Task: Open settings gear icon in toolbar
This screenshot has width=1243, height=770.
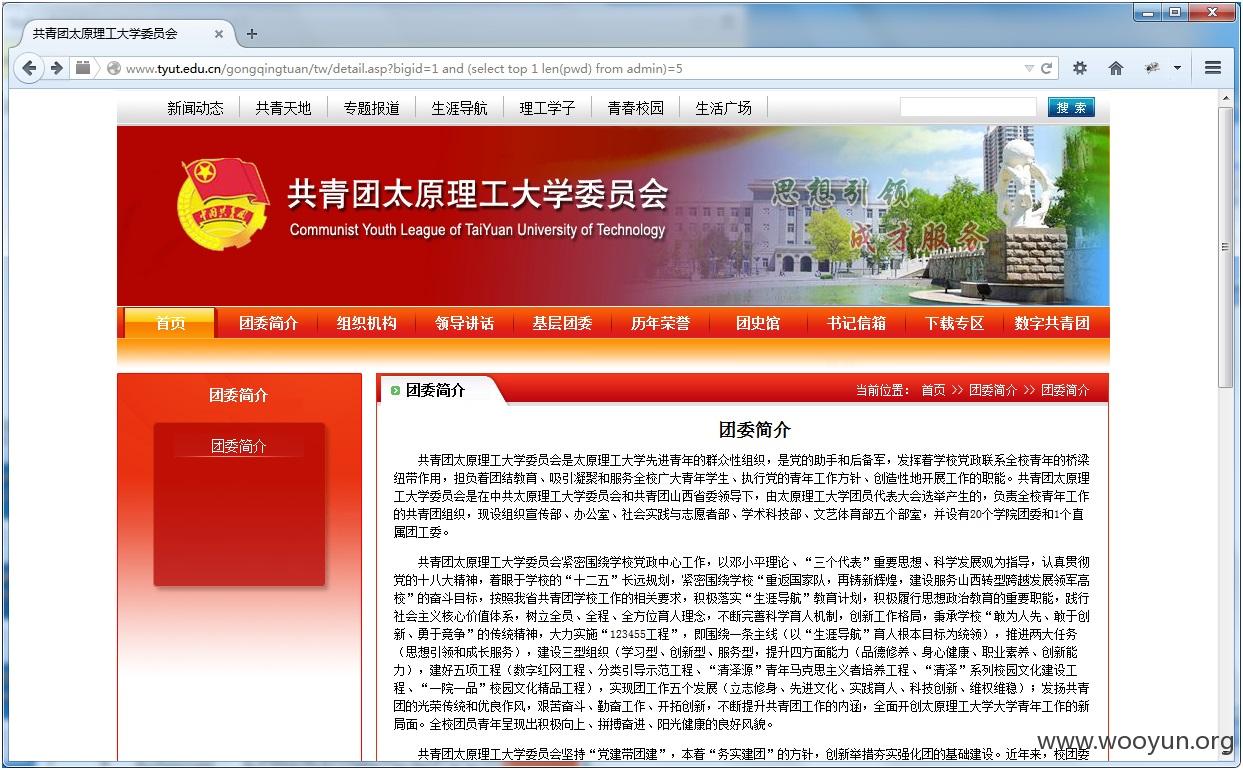Action: point(1080,68)
